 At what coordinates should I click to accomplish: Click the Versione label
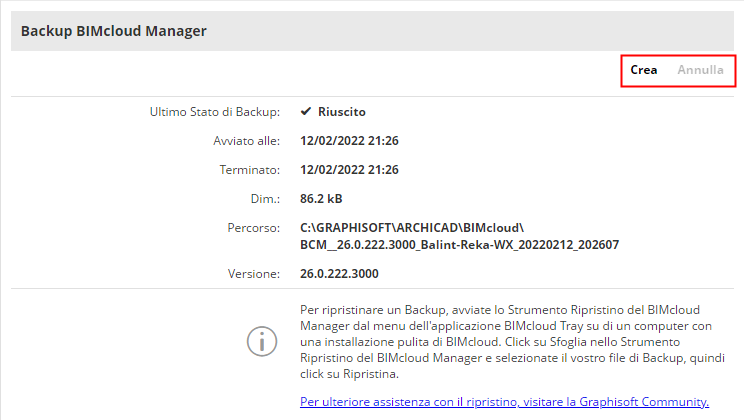pyautogui.click(x=253, y=273)
